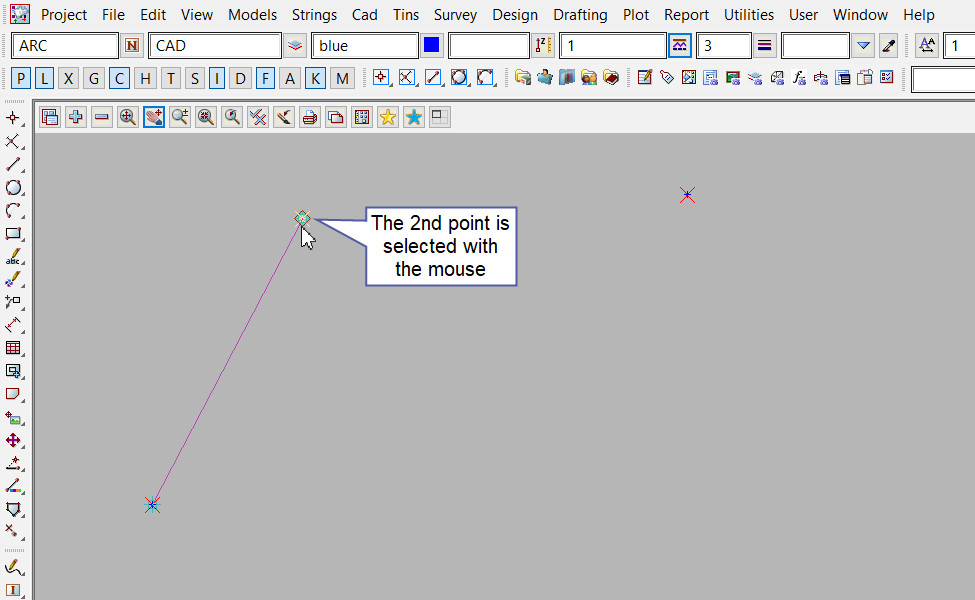Select the CAD circle tool
Viewport: 975px width, 600px height.
[14, 188]
